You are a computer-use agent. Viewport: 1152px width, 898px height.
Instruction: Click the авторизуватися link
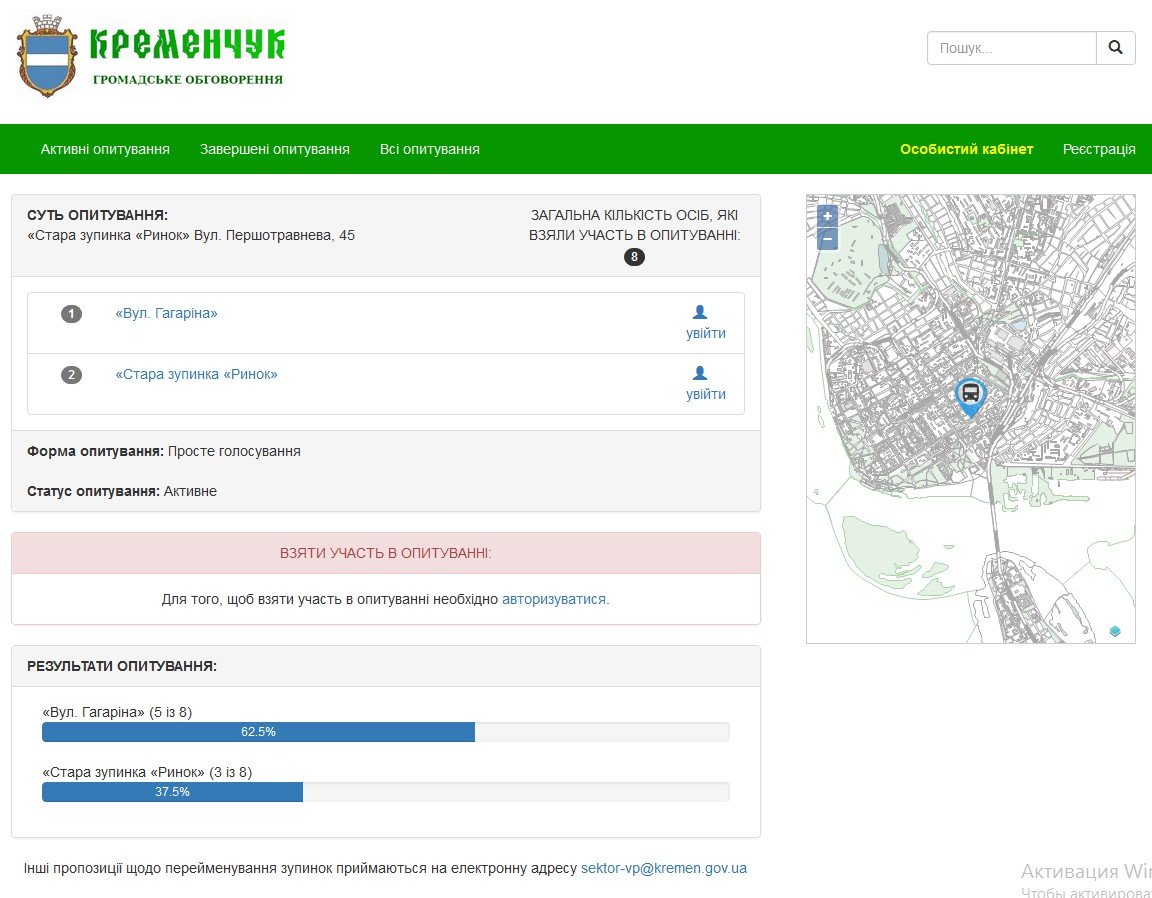point(554,599)
